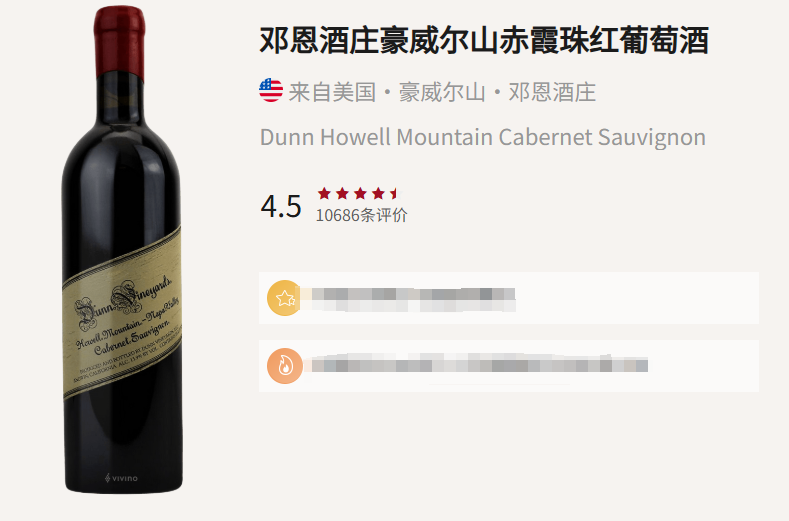789x521 pixels.
Task: Open the wine bottle product image
Action: (x=122, y=249)
